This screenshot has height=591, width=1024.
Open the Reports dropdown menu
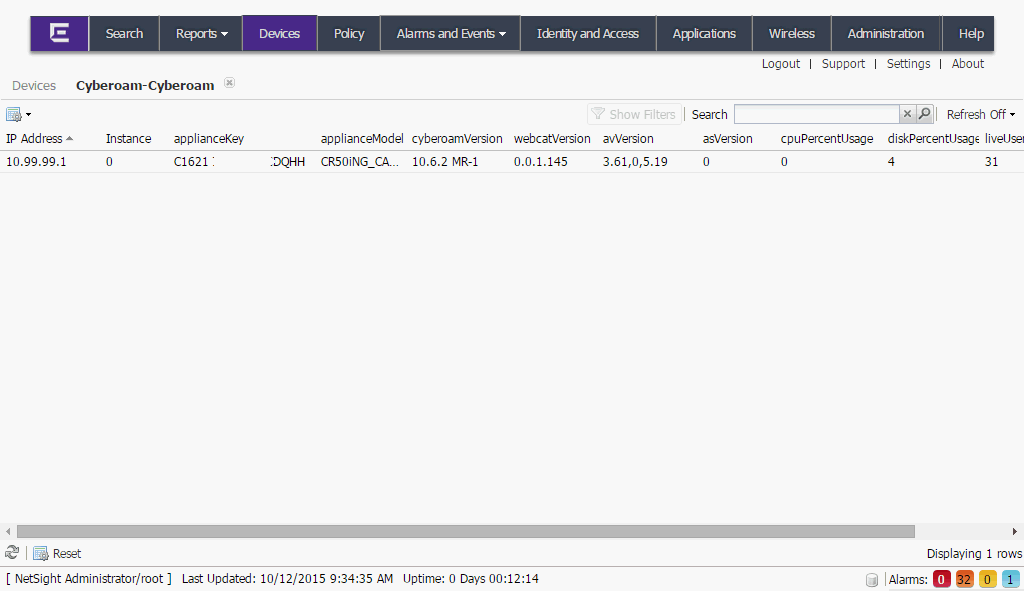tap(201, 33)
